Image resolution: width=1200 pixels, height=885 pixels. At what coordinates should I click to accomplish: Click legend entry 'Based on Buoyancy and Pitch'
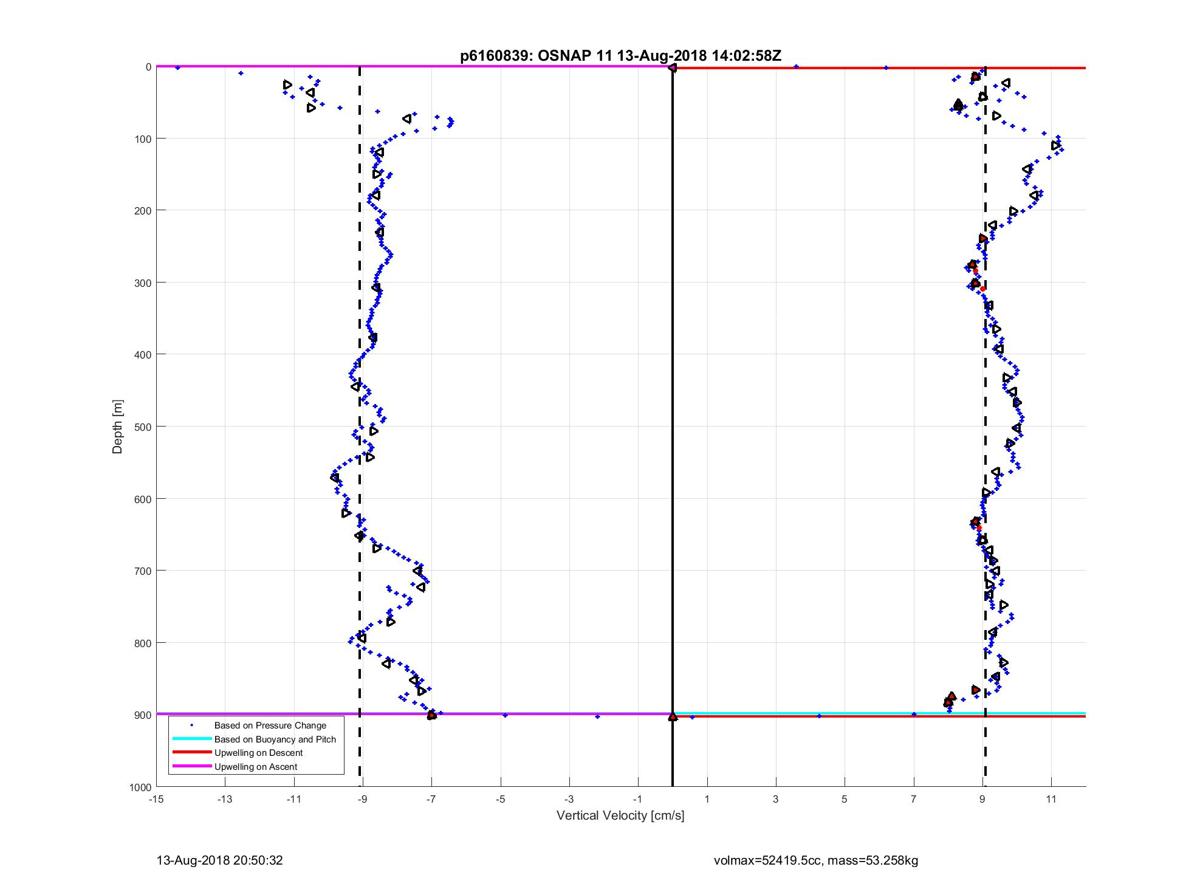coord(275,738)
